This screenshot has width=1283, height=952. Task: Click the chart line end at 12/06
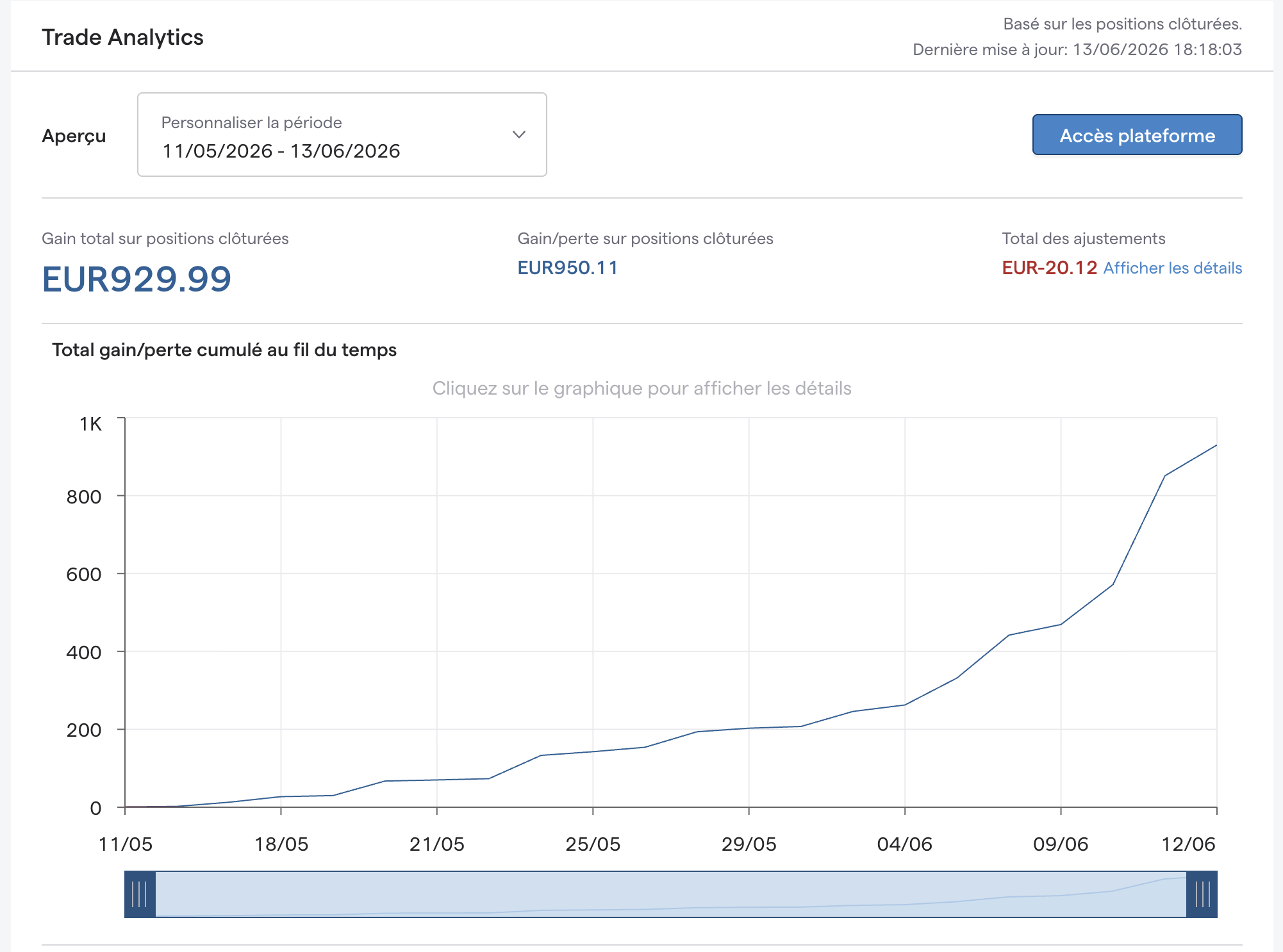1216,445
